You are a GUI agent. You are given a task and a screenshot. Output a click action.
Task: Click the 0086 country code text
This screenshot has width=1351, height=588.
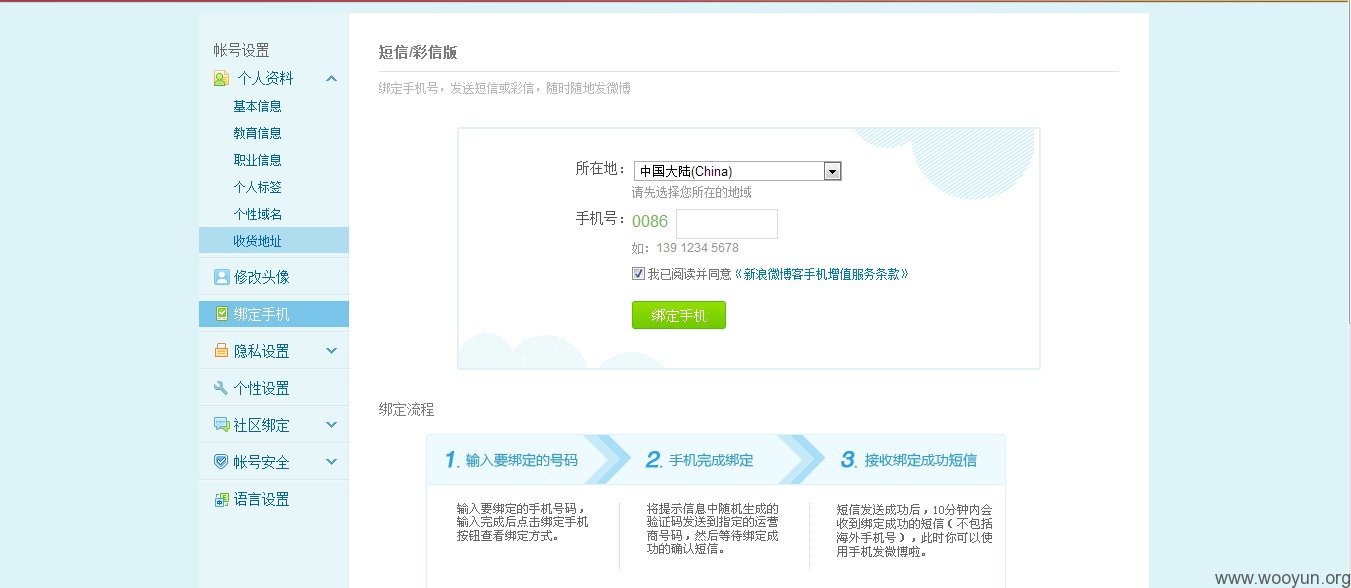pyautogui.click(x=650, y=221)
